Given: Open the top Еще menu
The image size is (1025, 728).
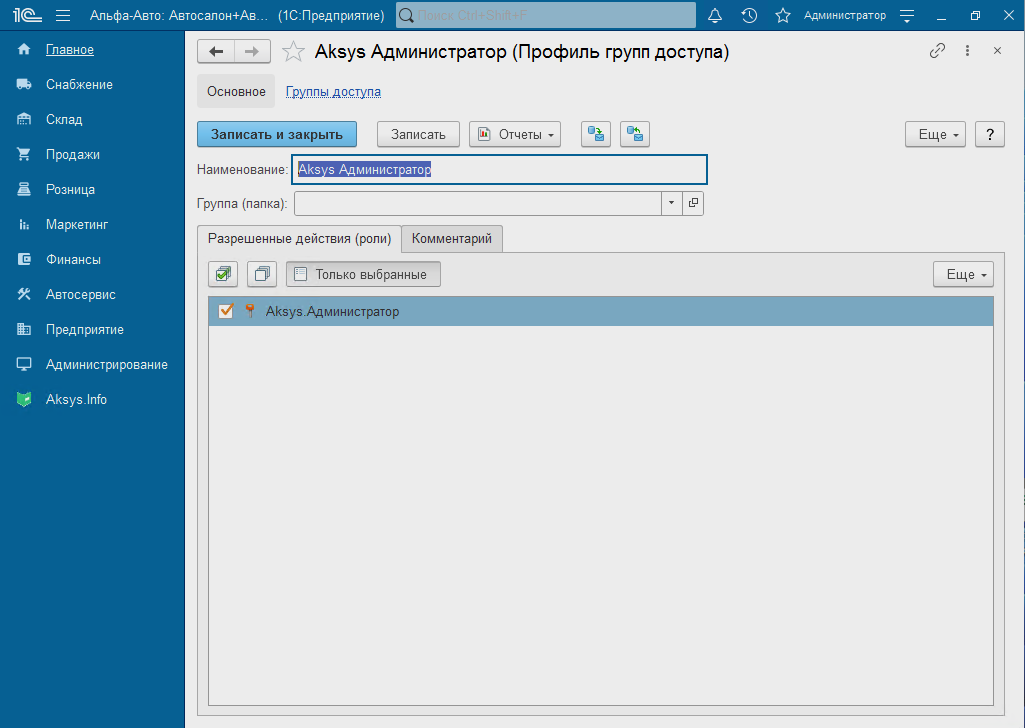Looking at the screenshot, I should (935, 134).
